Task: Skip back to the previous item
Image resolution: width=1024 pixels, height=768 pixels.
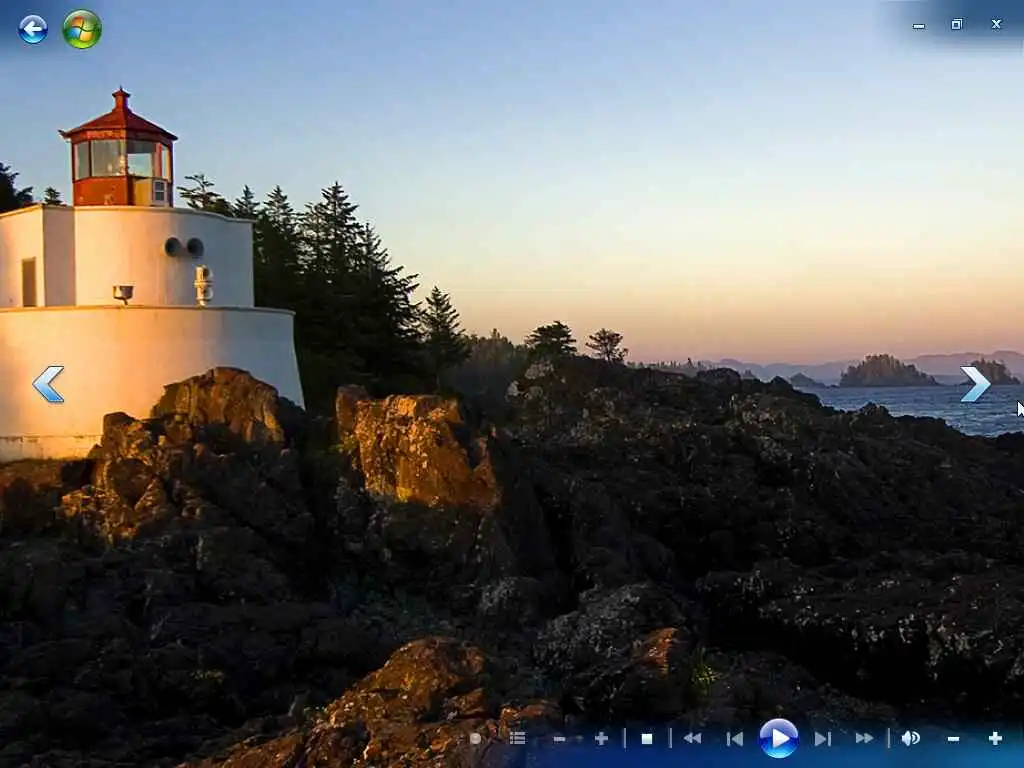Action: 735,739
